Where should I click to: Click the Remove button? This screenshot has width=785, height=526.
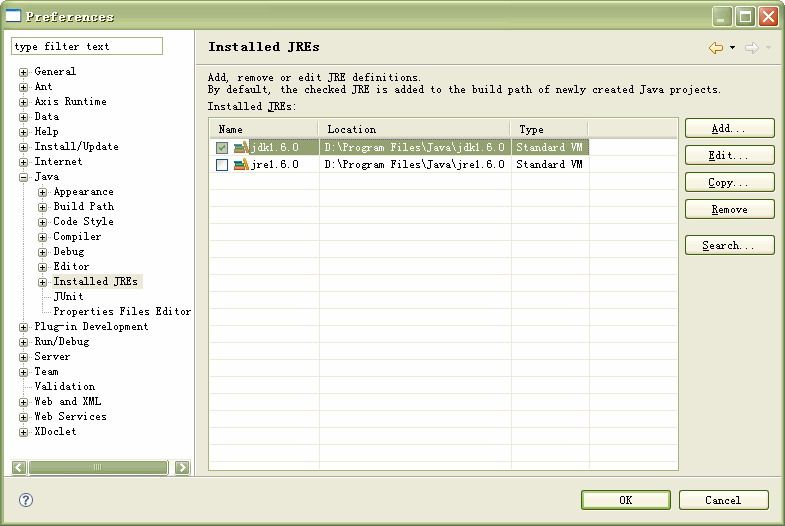(729, 209)
